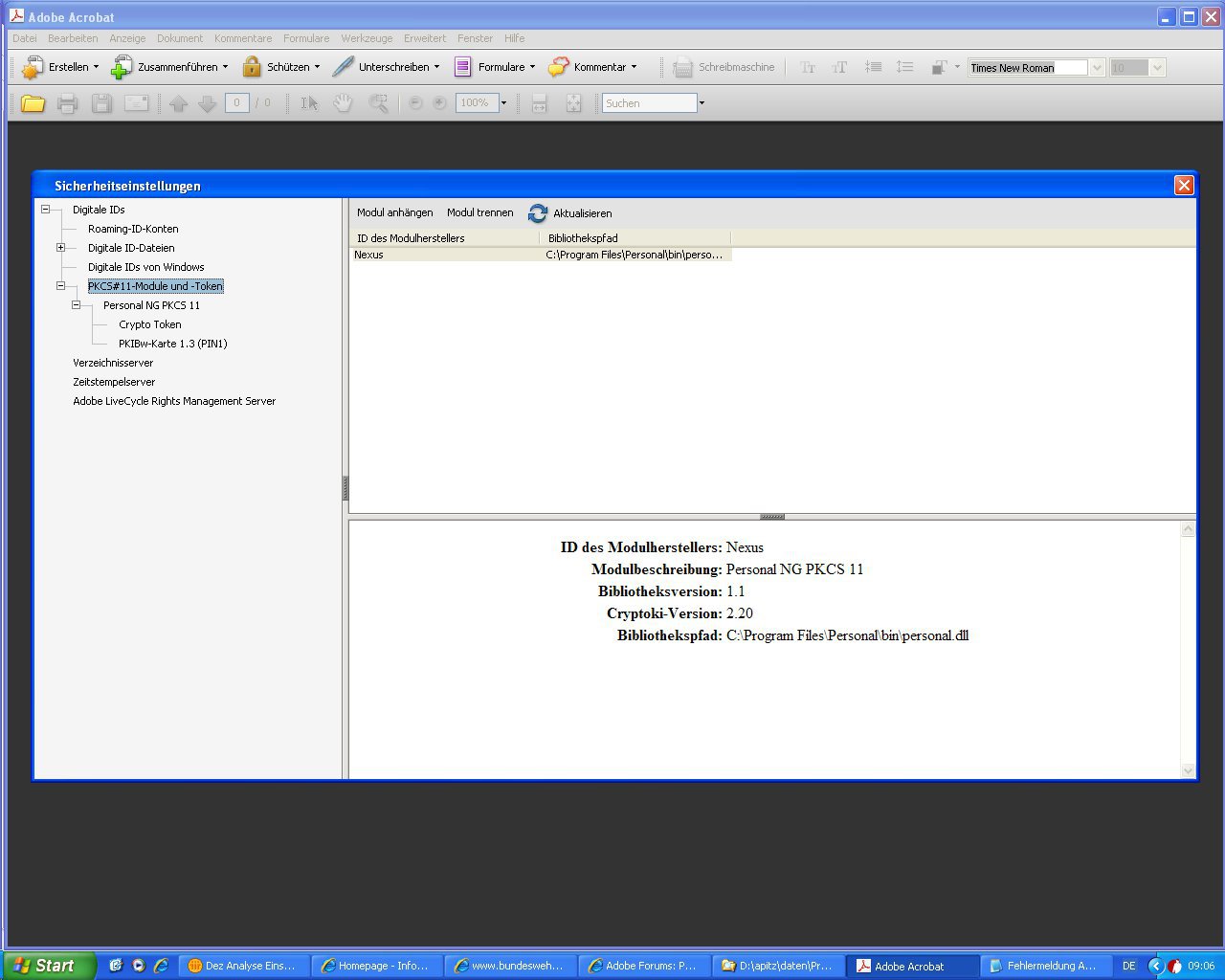Select the Hand tool
Screen dimensions: 1225x980
343,103
